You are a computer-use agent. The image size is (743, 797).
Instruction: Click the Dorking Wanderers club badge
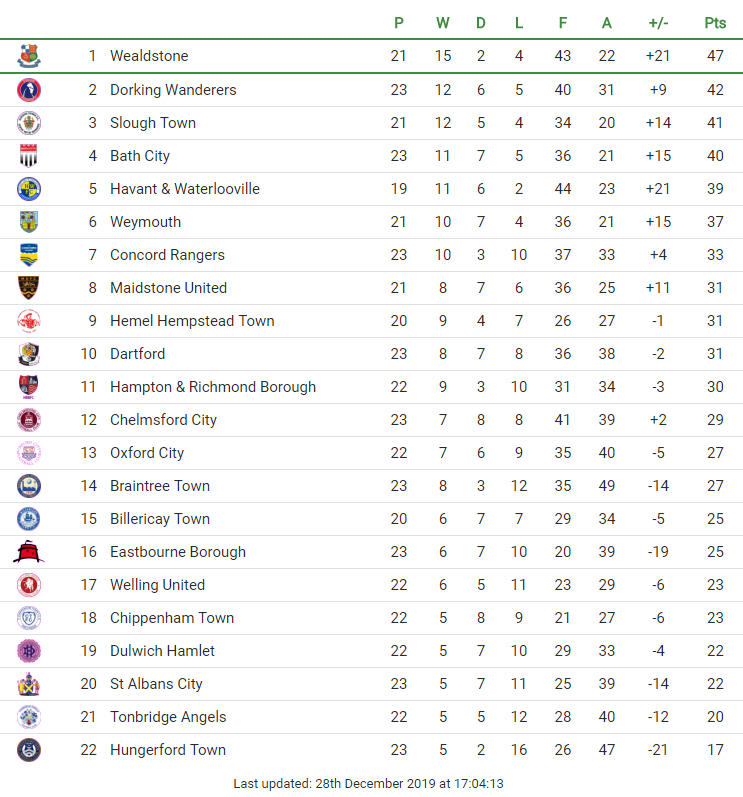pyautogui.click(x=29, y=90)
